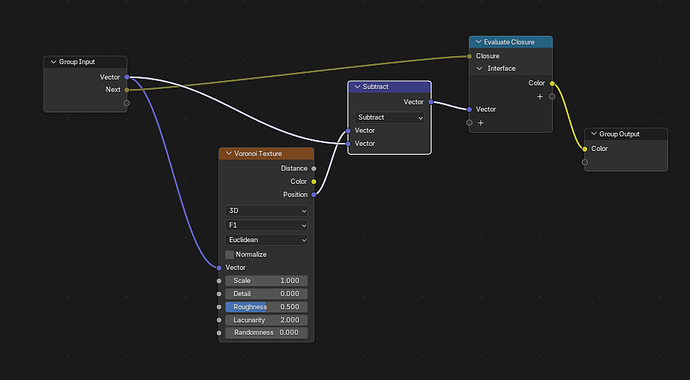Click the Group Input Vector output socket

click(x=127, y=77)
